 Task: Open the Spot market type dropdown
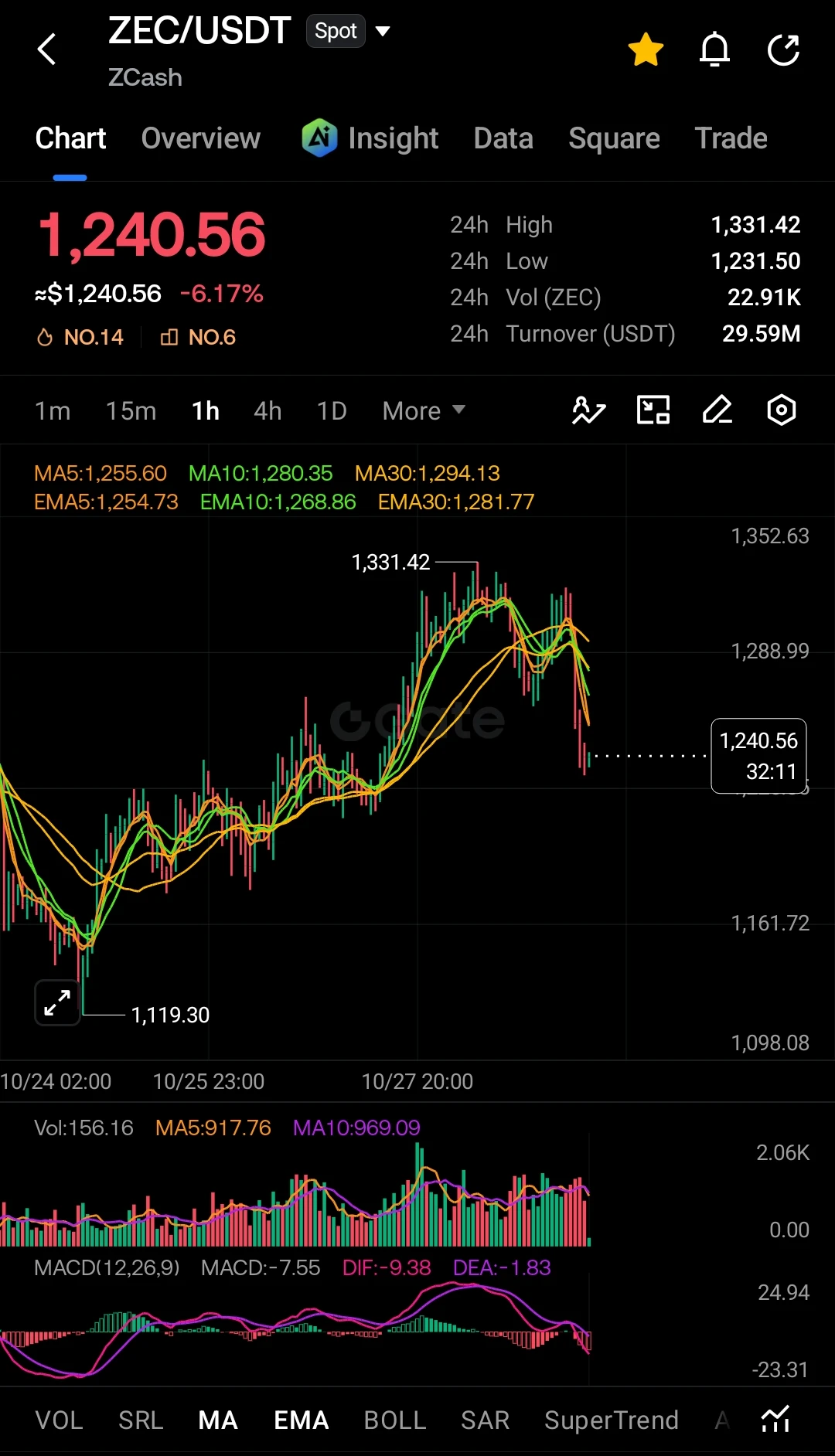(349, 31)
